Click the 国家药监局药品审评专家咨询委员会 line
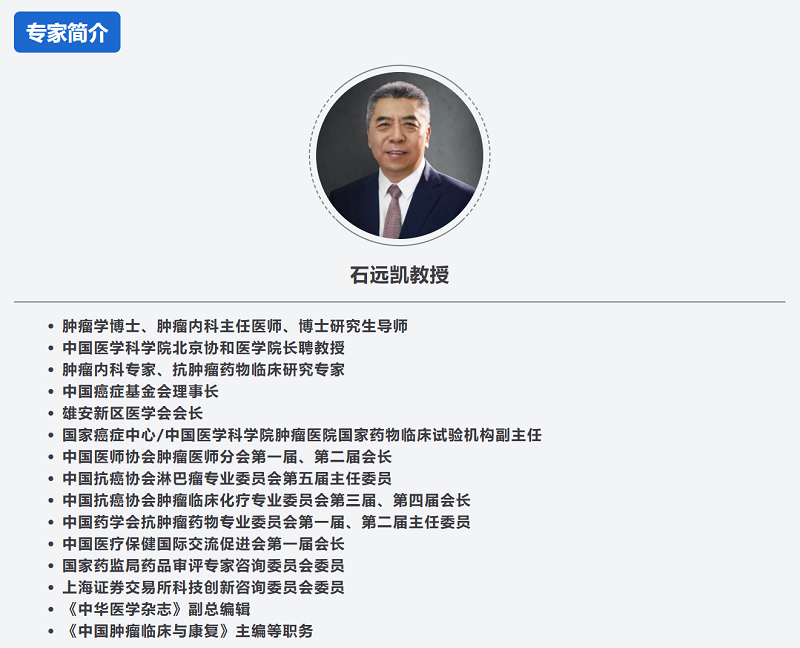 [203, 566]
